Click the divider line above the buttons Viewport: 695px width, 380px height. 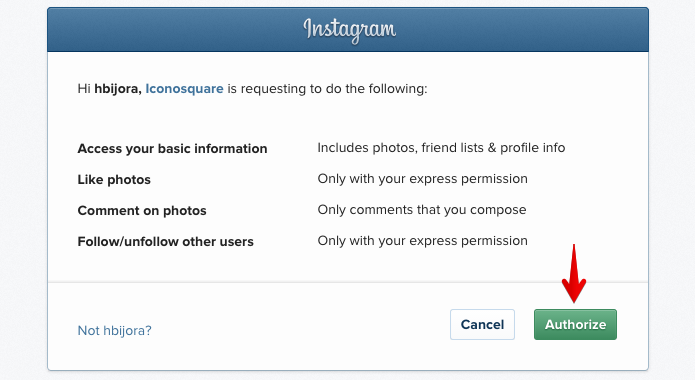(348, 282)
